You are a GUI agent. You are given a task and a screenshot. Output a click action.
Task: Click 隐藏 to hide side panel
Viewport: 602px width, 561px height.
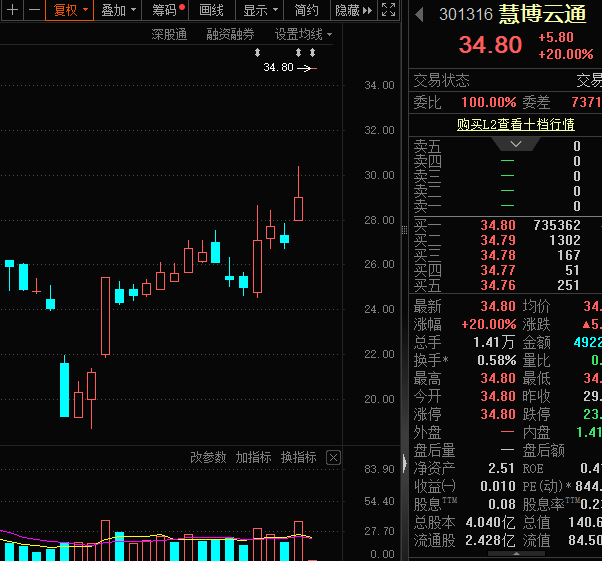tap(354, 10)
